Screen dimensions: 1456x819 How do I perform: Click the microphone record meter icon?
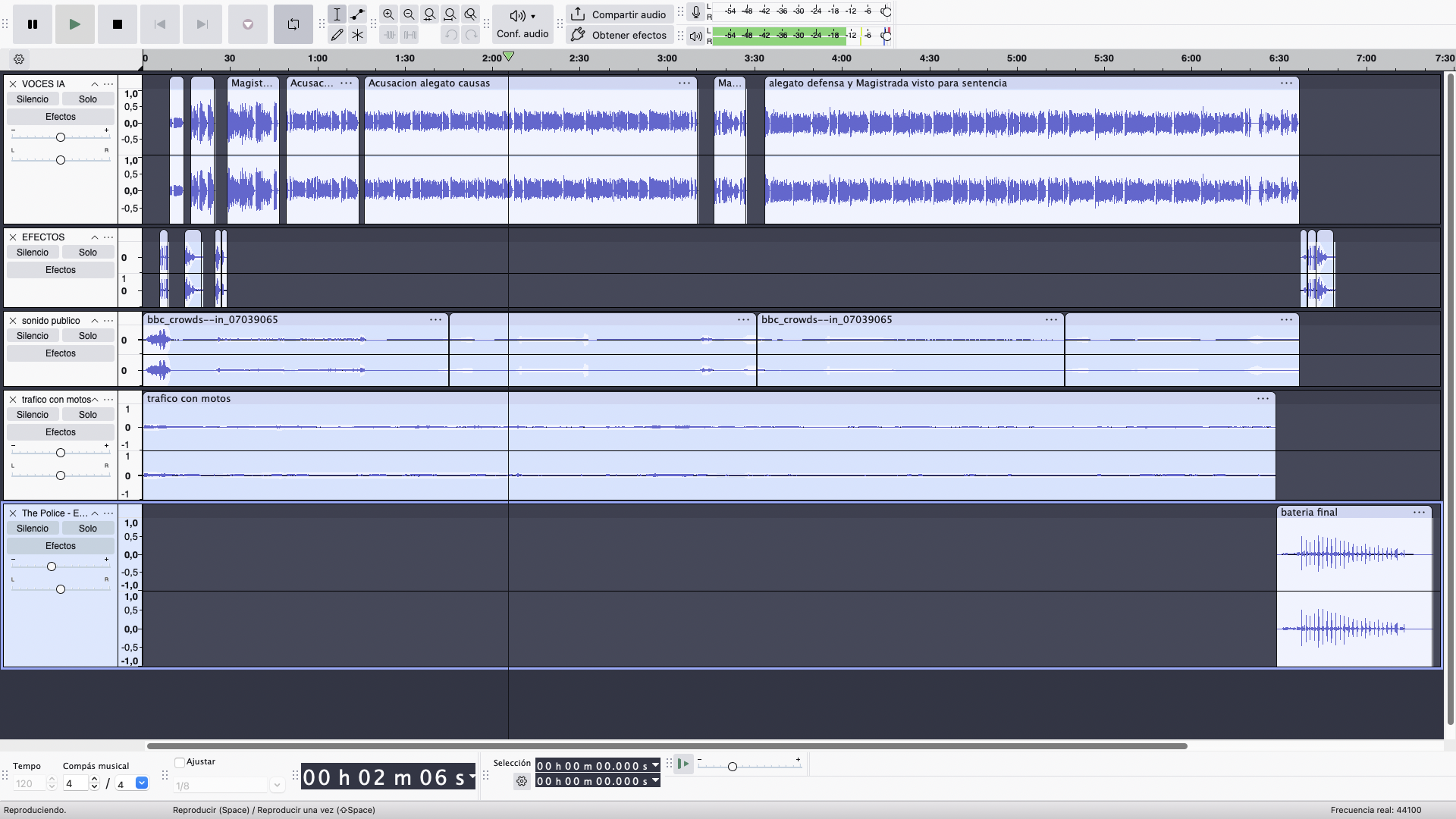pos(695,12)
